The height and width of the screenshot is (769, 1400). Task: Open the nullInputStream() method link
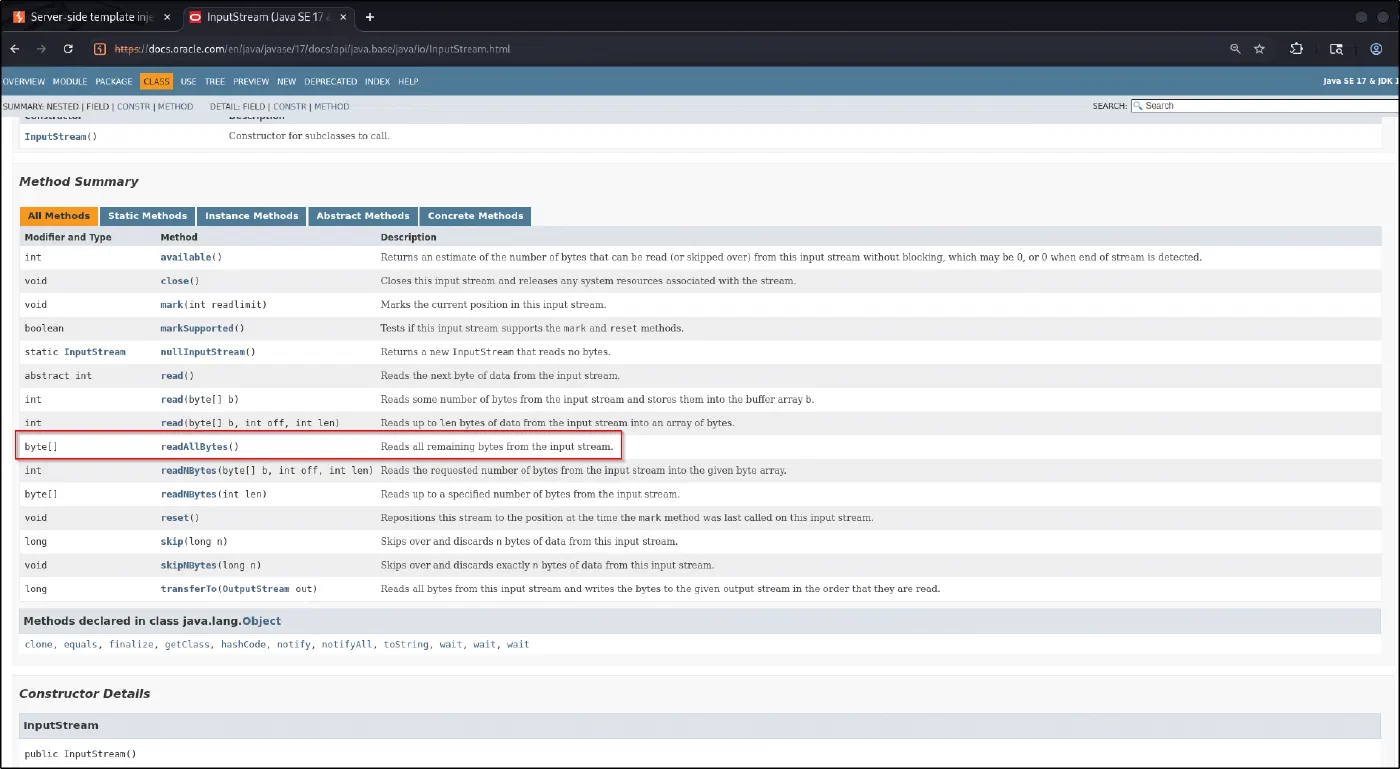pyautogui.click(x=203, y=352)
